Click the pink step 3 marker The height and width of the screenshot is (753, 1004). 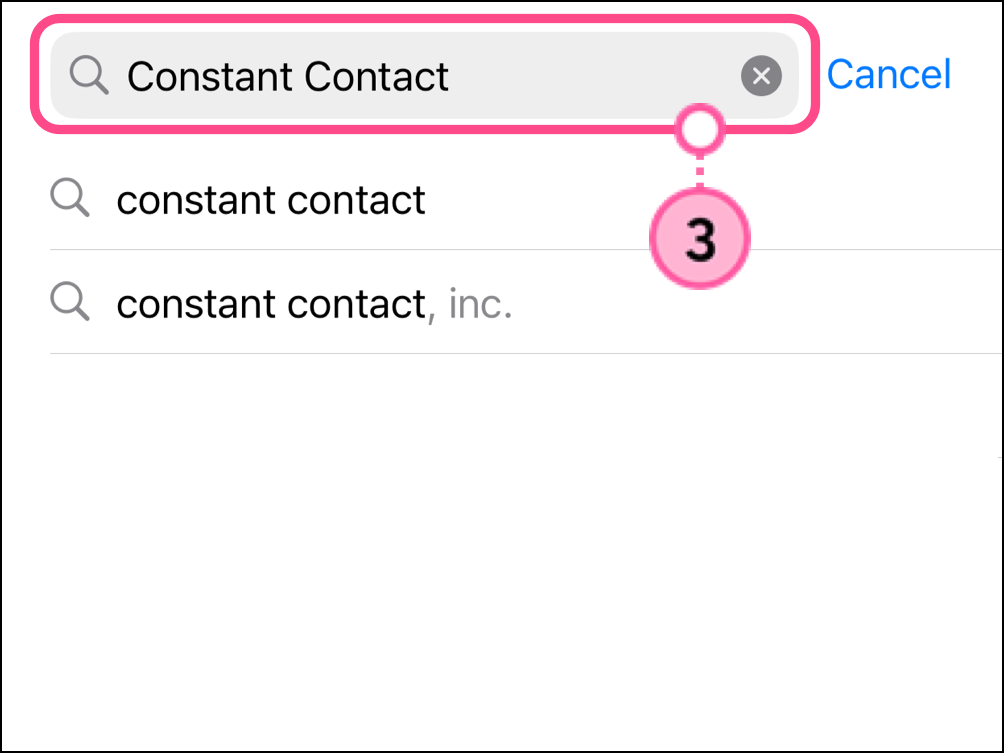[700, 240]
